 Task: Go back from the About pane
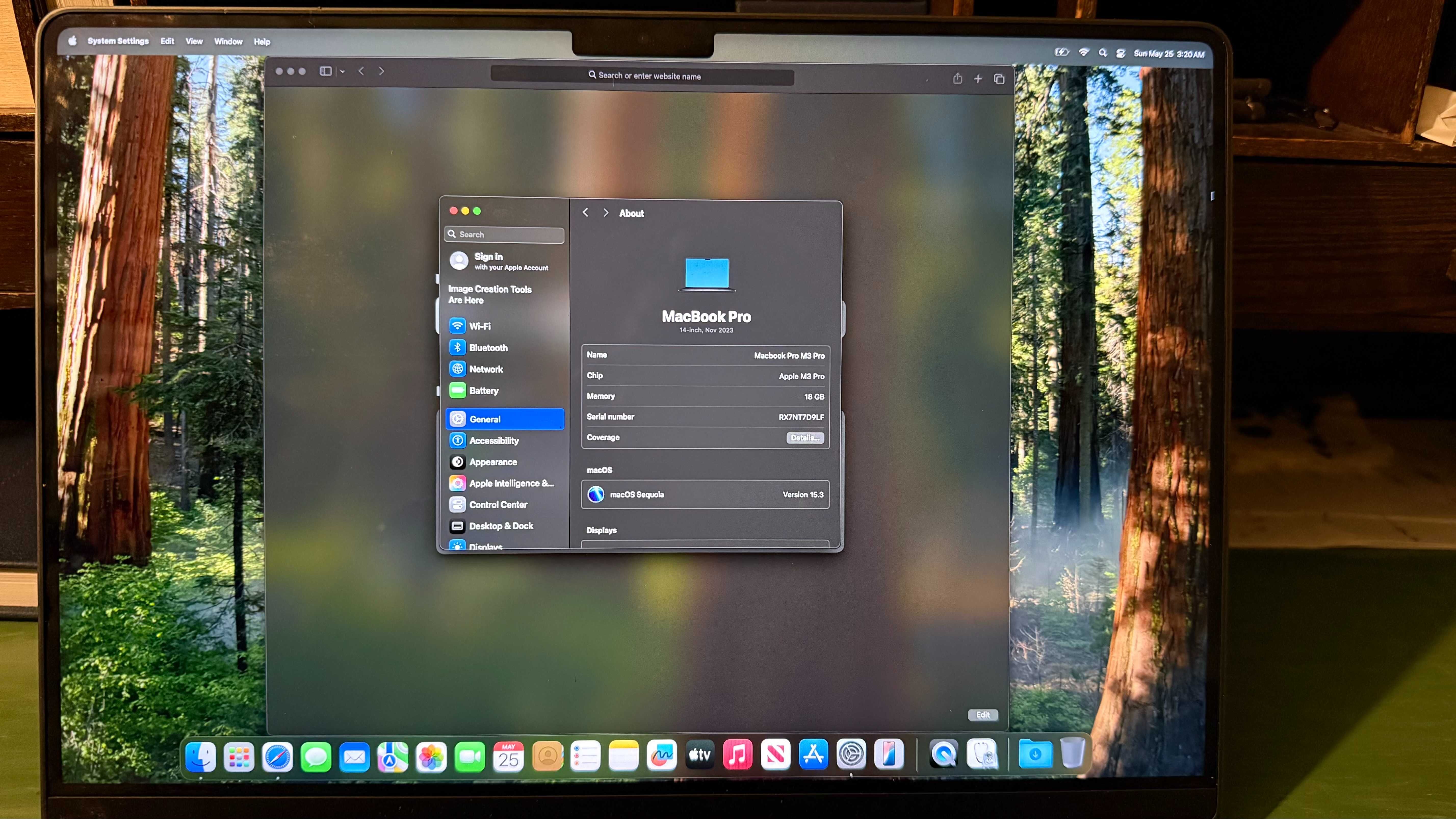[x=585, y=213]
